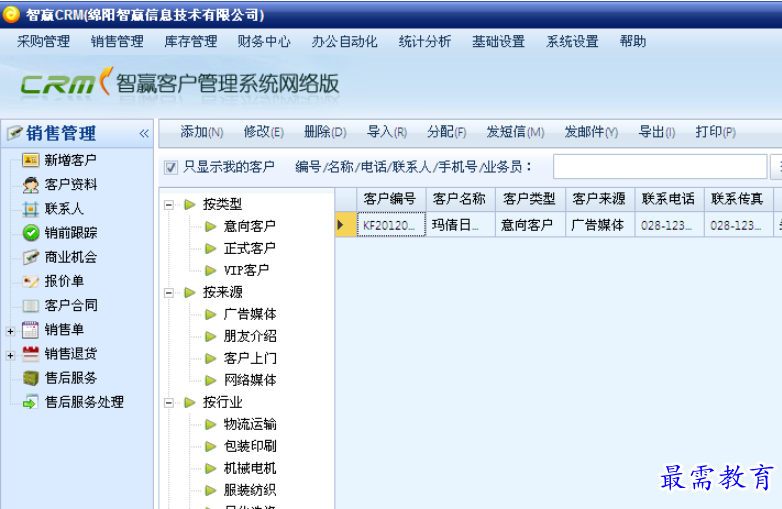Click the 商业机会 sidebar icon
Image resolution: width=782 pixels, height=509 pixels.
tap(30, 257)
